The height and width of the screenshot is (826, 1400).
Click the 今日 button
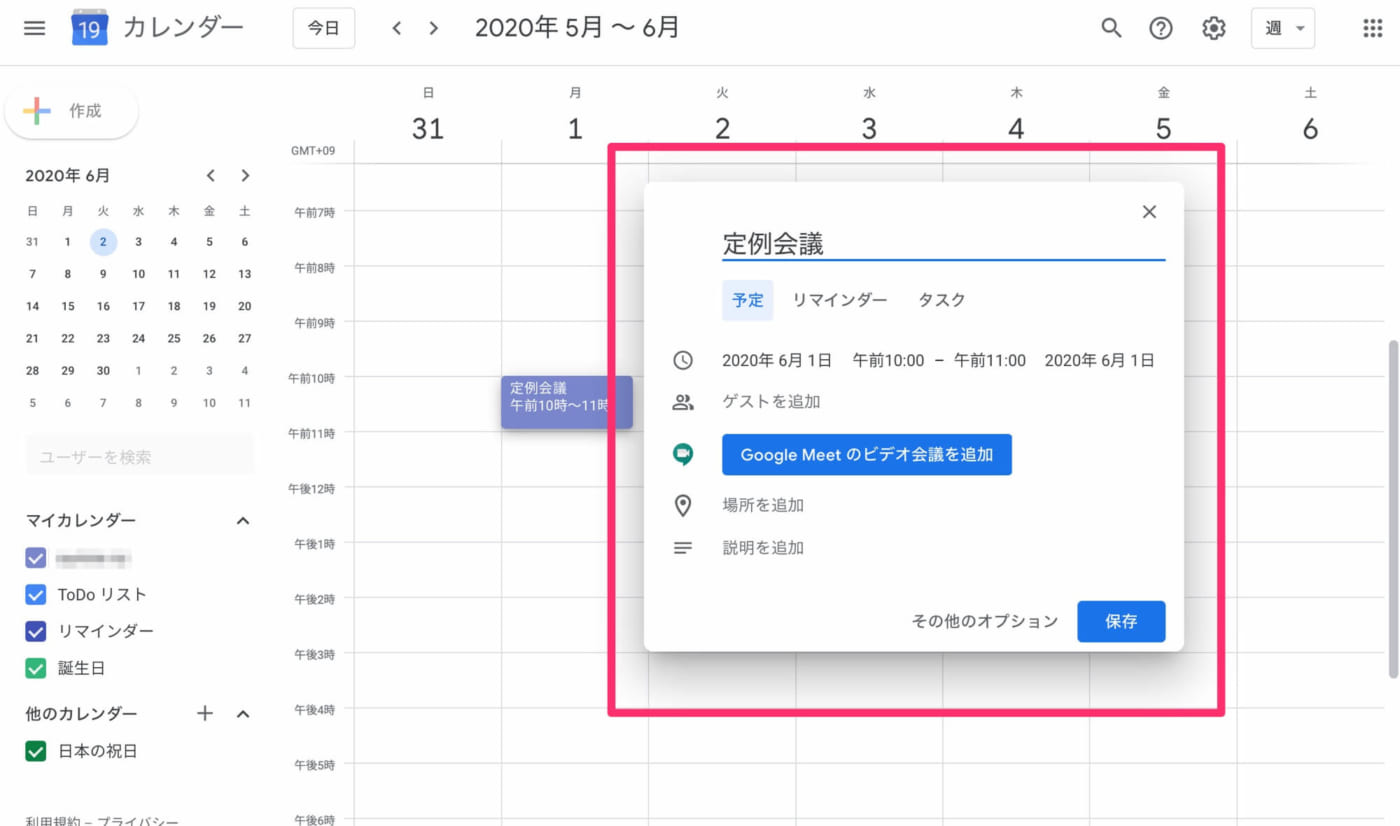(x=323, y=28)
